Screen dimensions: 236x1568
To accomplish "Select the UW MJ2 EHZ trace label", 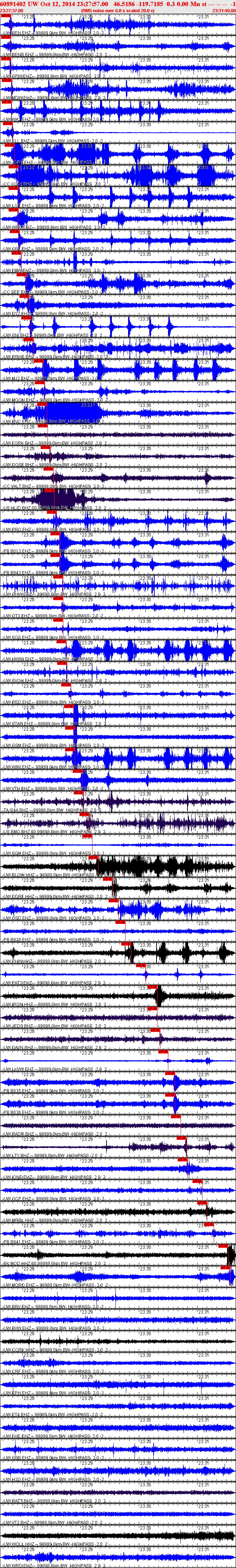I will tap(54, 378).
